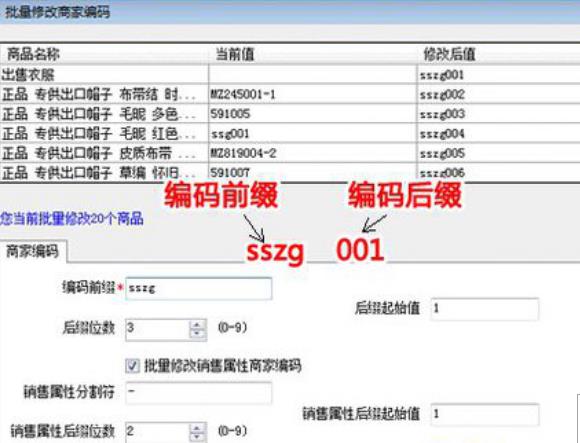Click the 后缀起始值 input field
Screen dimensions: 580x443
[x=485, y=309]
